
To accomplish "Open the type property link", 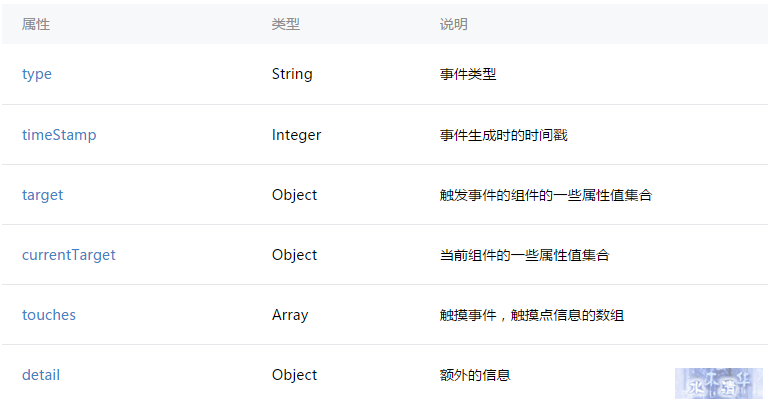I will 37,74.
